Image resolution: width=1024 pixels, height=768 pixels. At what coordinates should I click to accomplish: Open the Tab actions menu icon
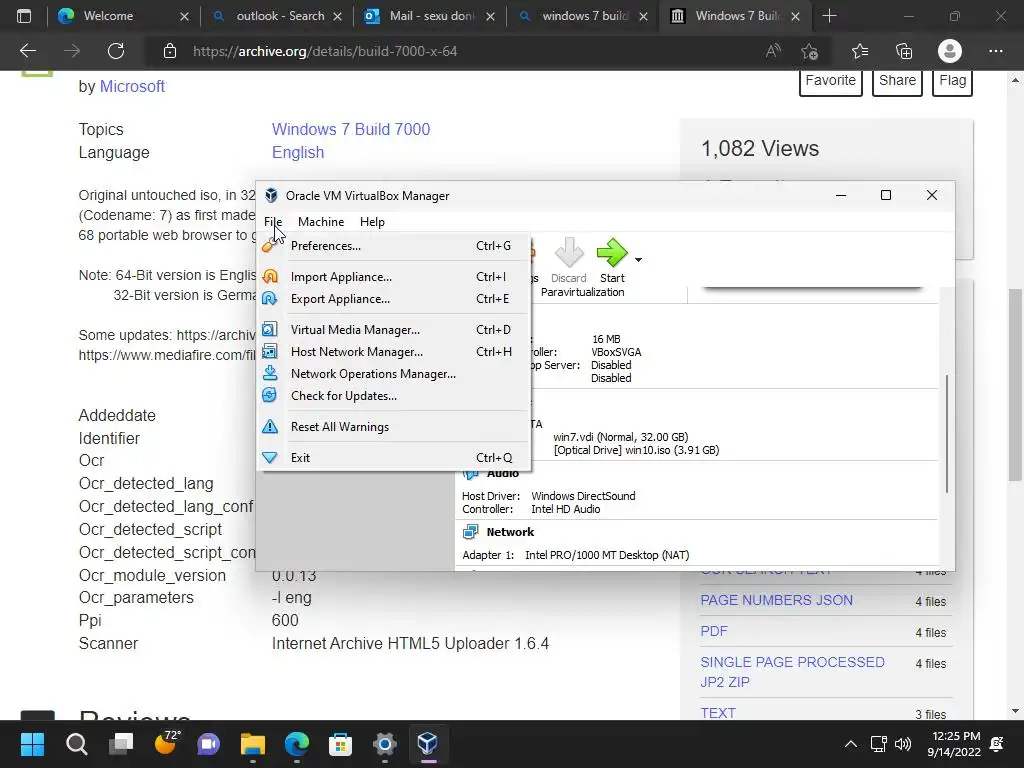tap(24, 16)
